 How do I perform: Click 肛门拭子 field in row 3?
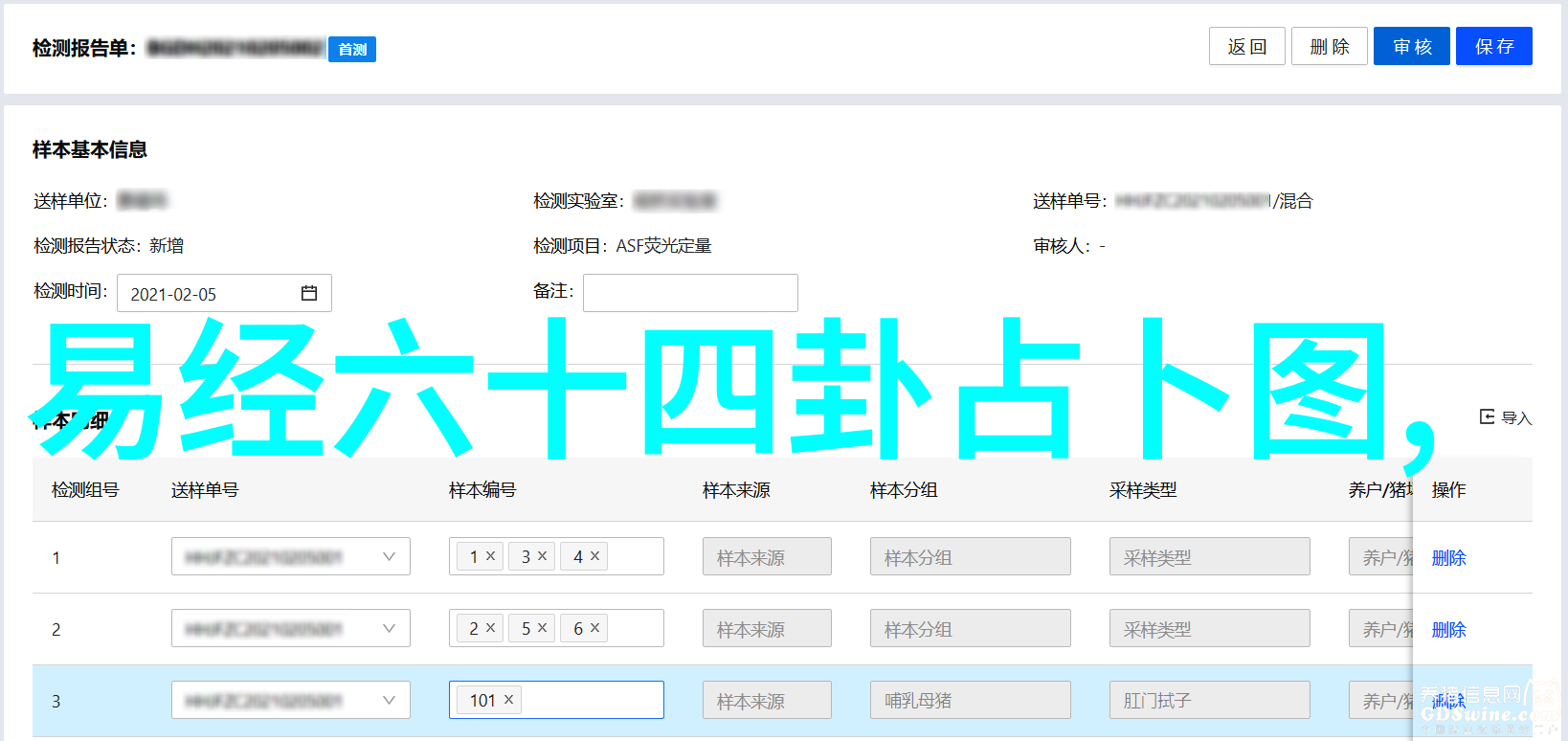1209,700
